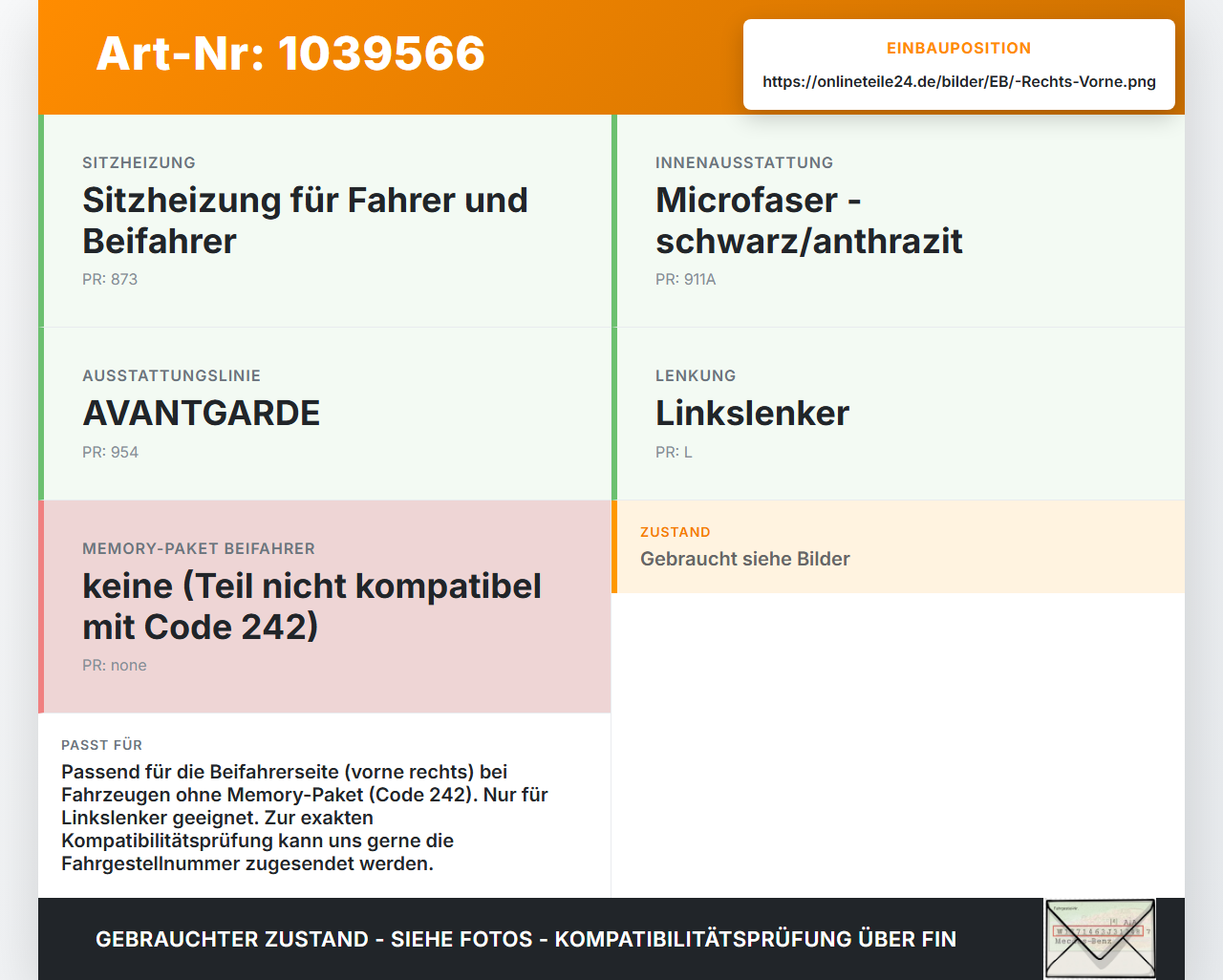Viewport: 1223px width, 980px height.
Task: Select the MEMORY-PAKET BEIFAHRER label
Action: tap(199, 548)
